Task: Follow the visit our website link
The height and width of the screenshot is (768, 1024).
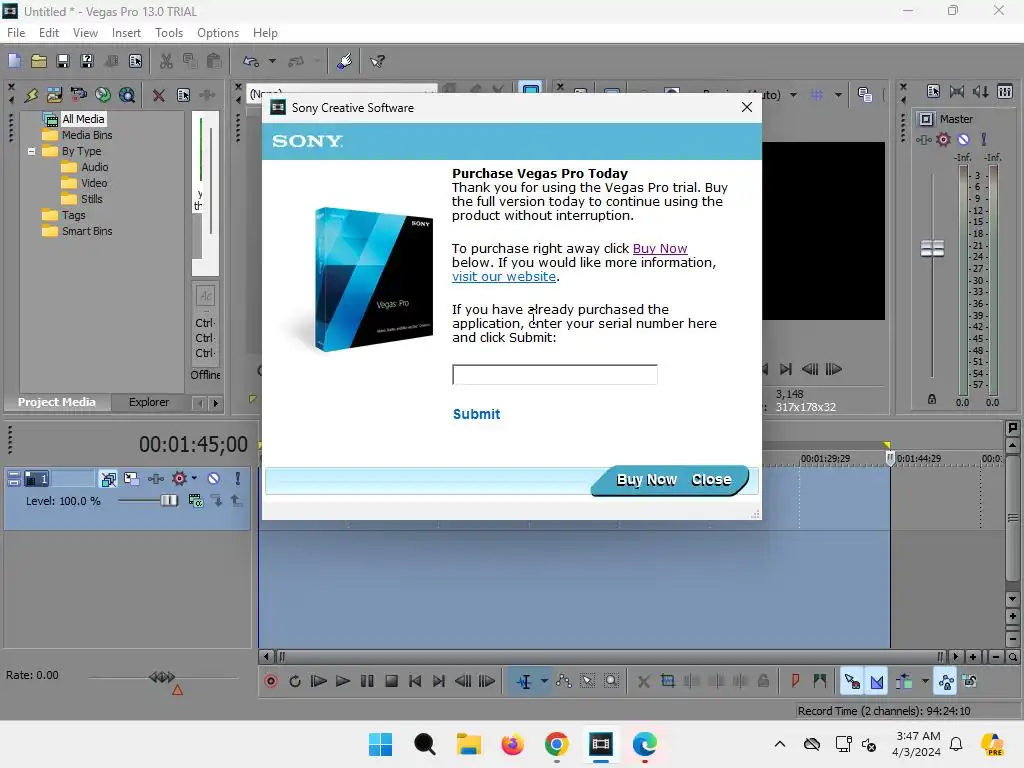Action: coord(504,276)
